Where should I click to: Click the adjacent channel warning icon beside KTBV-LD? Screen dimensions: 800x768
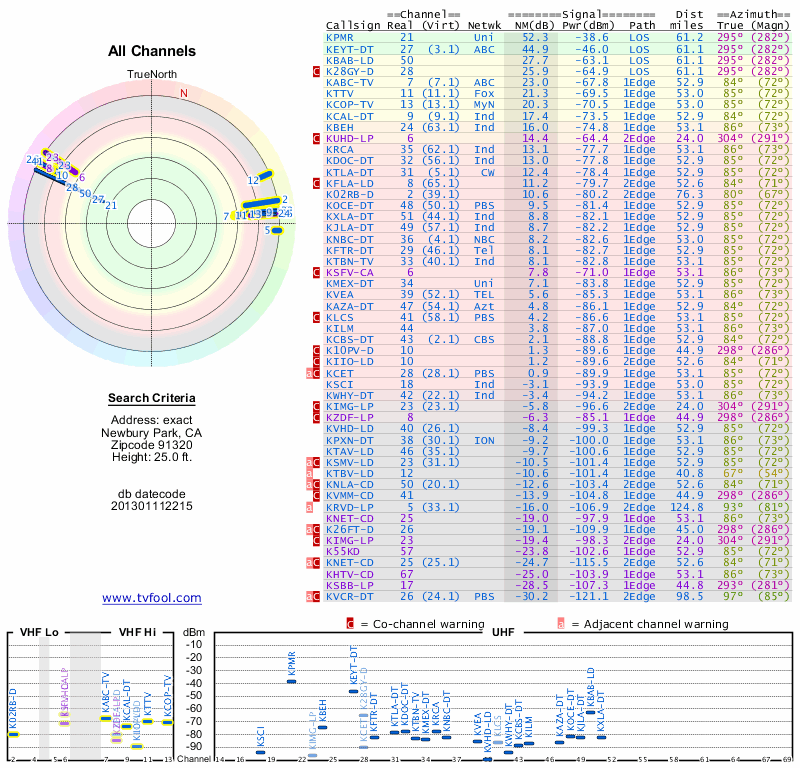pos(311,473)
